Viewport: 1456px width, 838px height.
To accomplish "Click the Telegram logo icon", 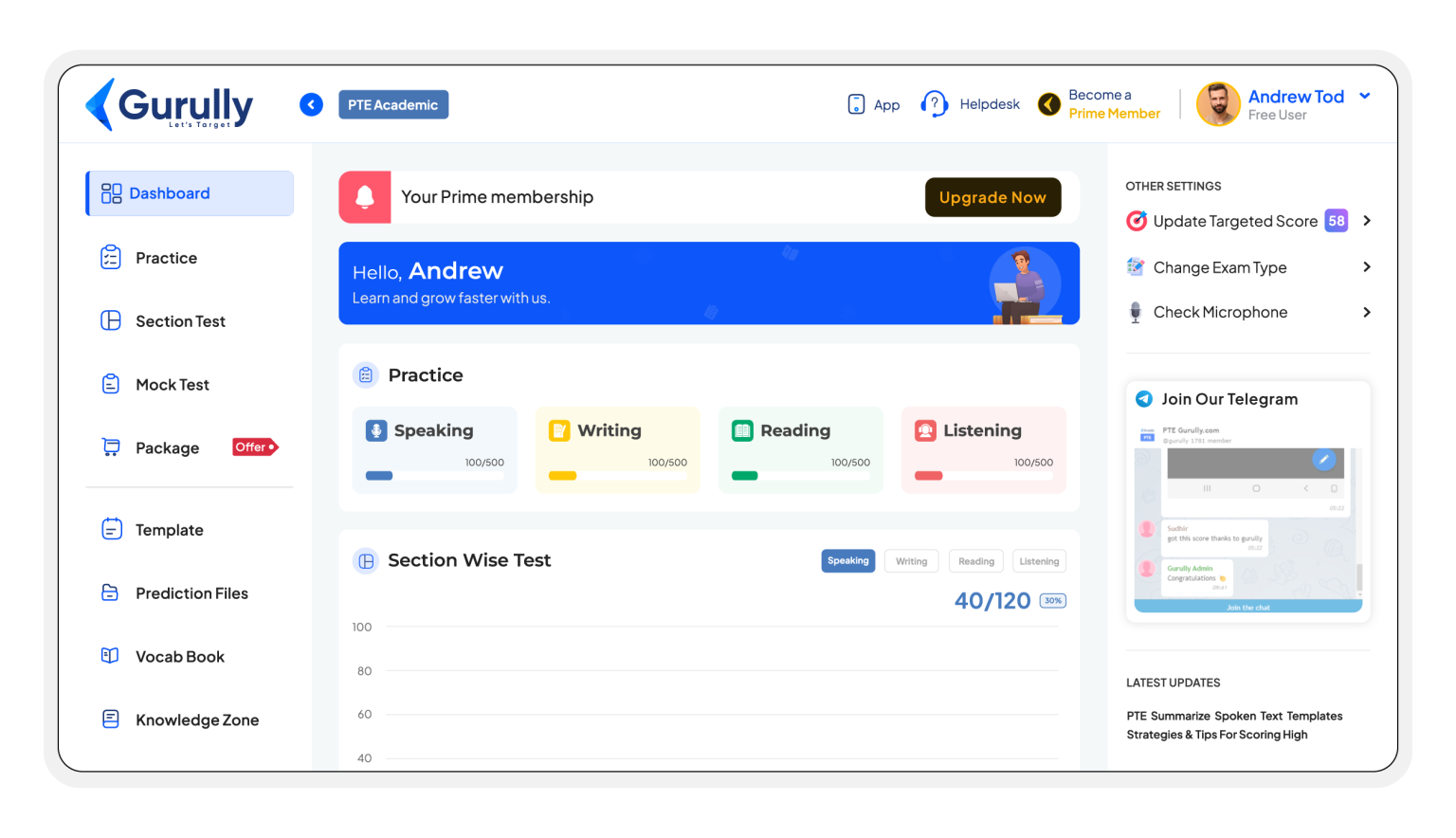I will [1144, 399].
